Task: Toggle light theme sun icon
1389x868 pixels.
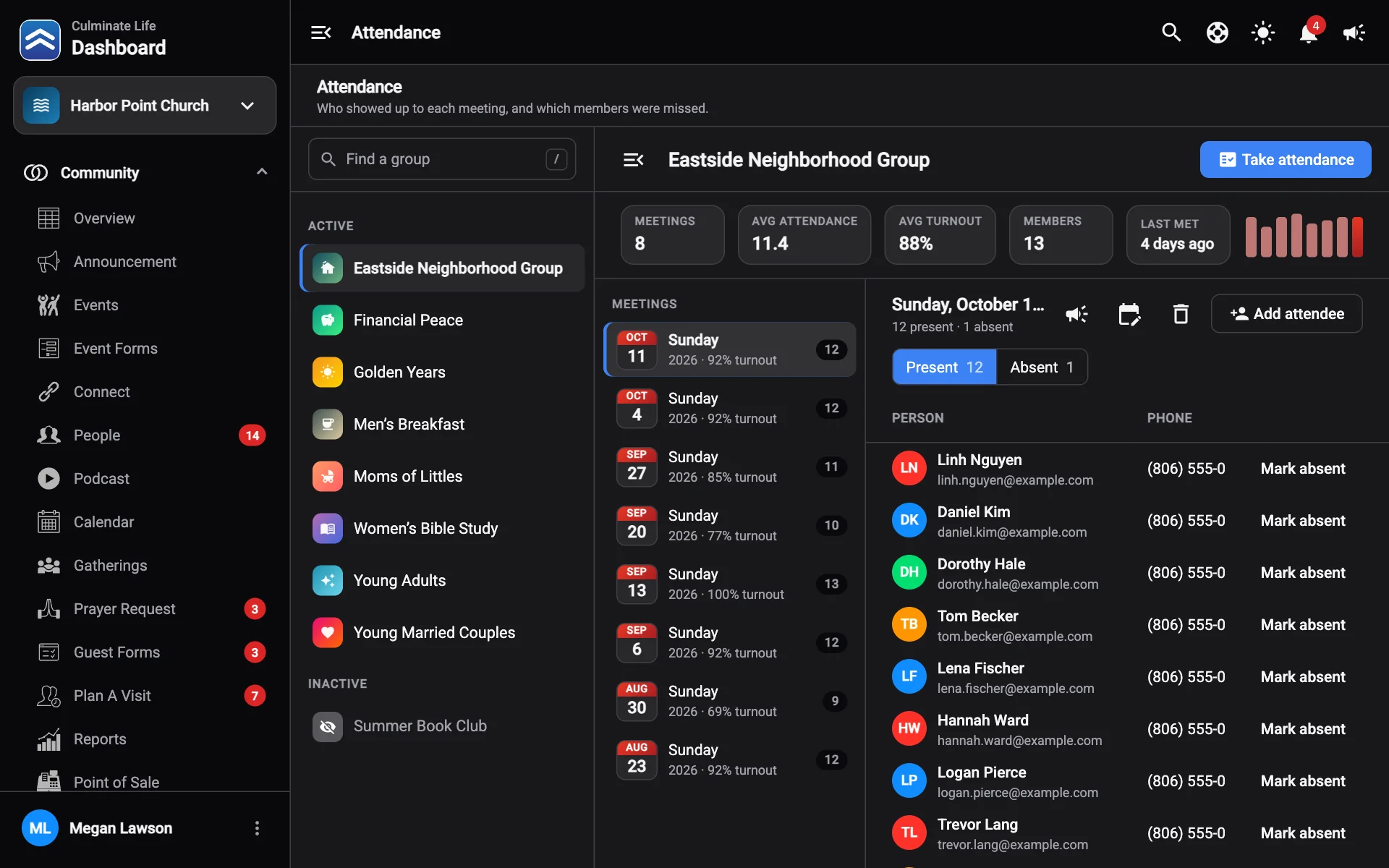Action: (1262, 33)
